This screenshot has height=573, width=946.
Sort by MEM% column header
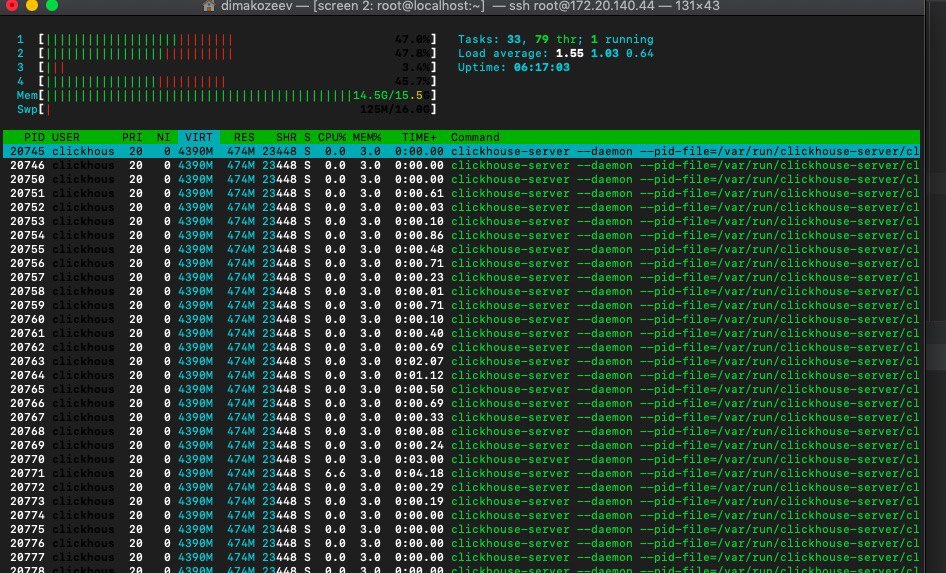367,138
